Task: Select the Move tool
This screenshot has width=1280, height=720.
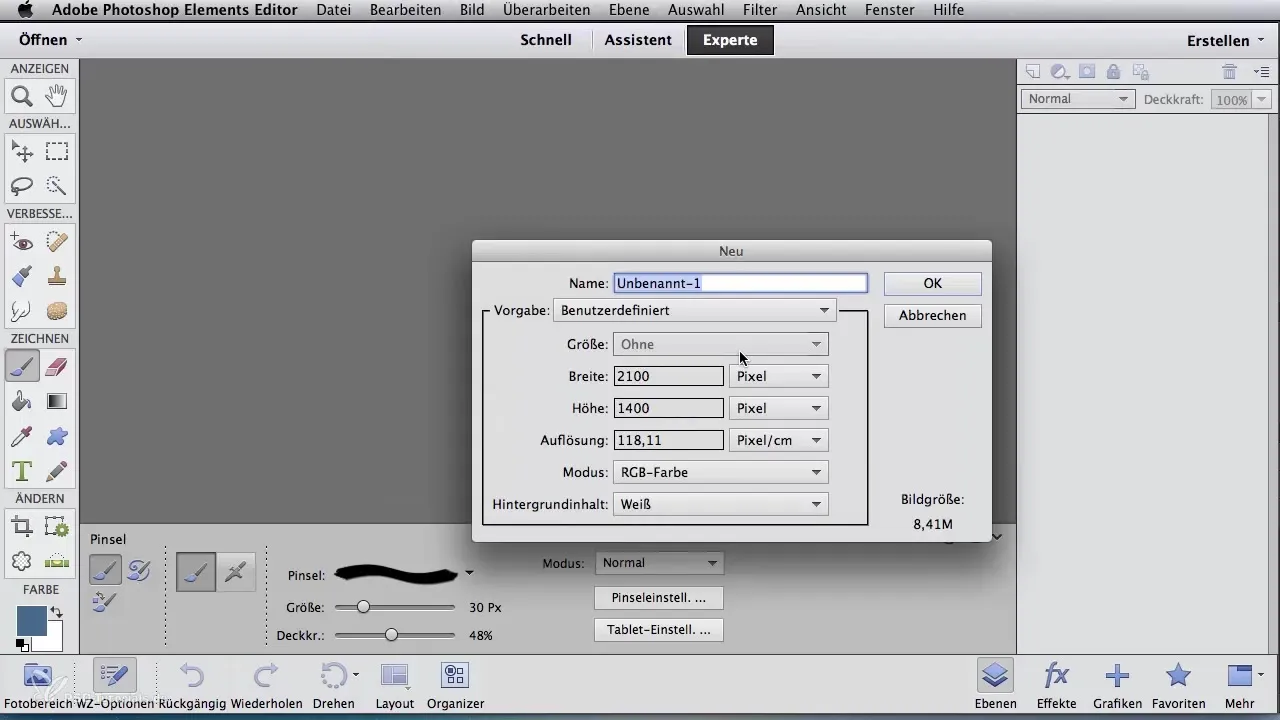Action: pos(22,152)
